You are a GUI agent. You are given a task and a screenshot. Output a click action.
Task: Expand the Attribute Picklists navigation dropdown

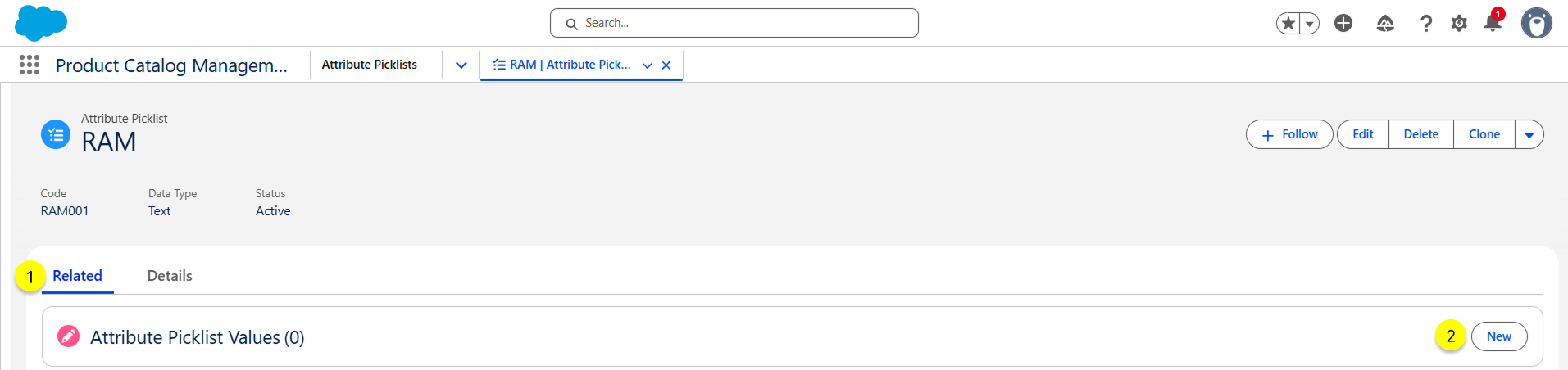click(461, 65)
